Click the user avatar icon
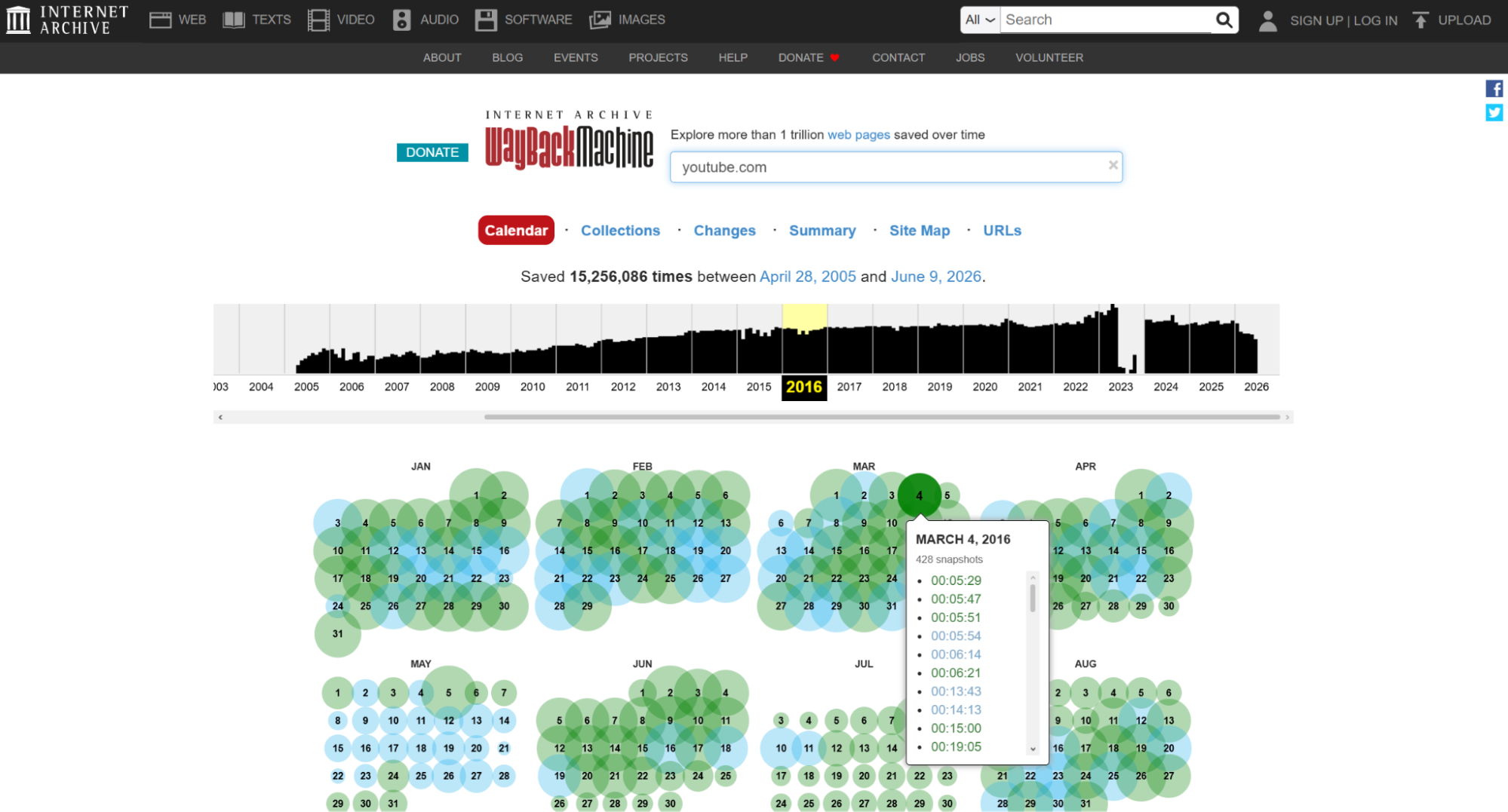The width and height of the screenshot is (1508, 812). click(1268, 20)
